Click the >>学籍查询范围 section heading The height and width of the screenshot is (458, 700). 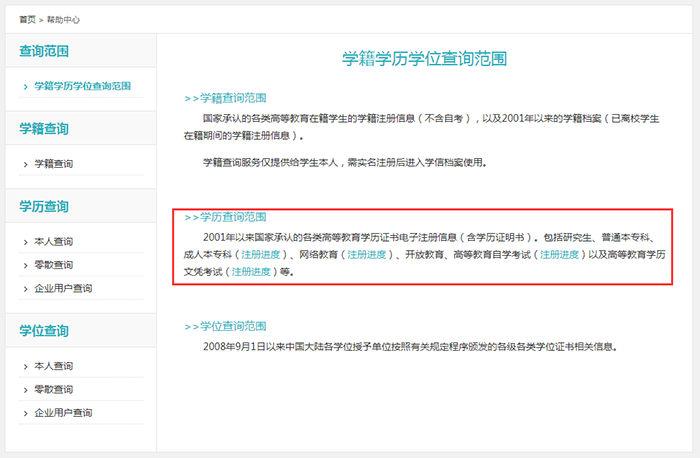[x=225, y=98]
